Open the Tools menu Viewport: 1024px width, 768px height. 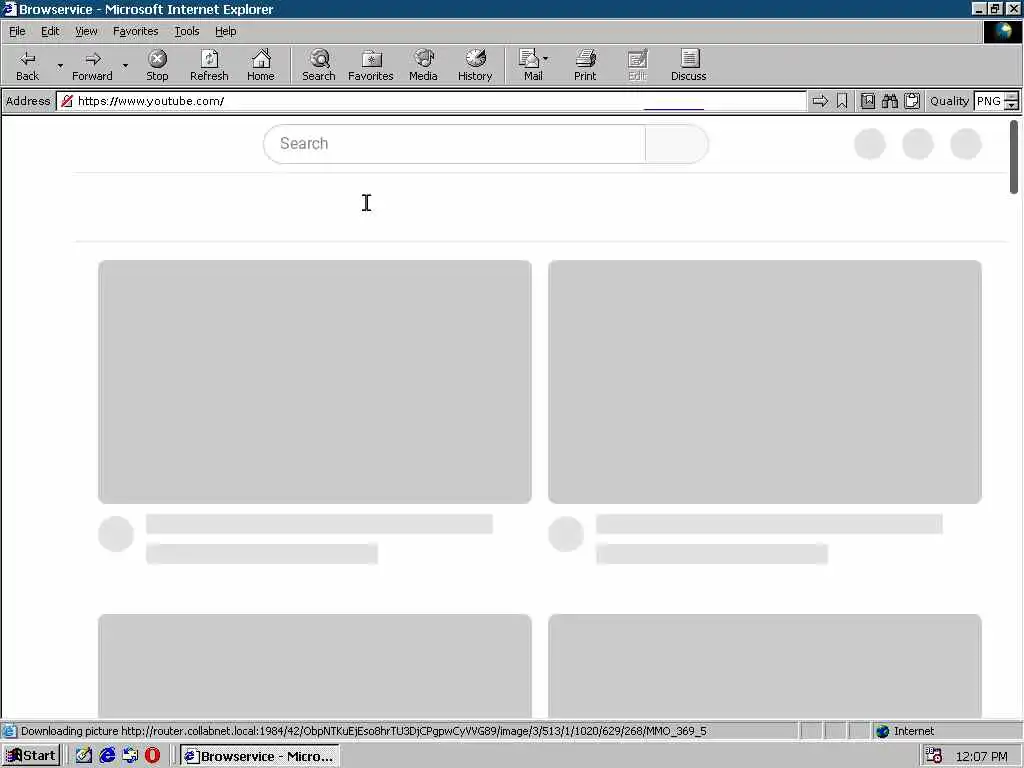(186, 31)
